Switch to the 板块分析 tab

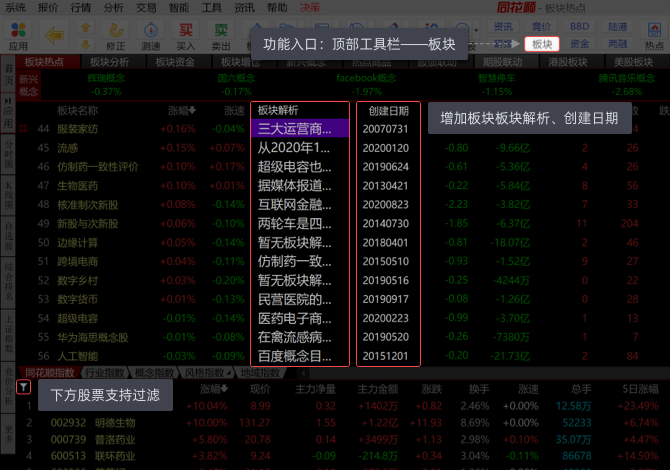point(110,62)
